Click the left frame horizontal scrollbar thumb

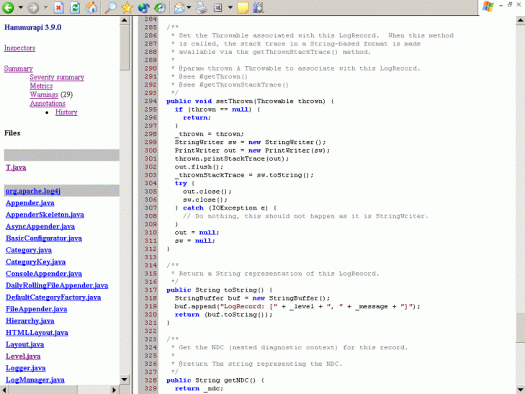click(x=43, y=389)
